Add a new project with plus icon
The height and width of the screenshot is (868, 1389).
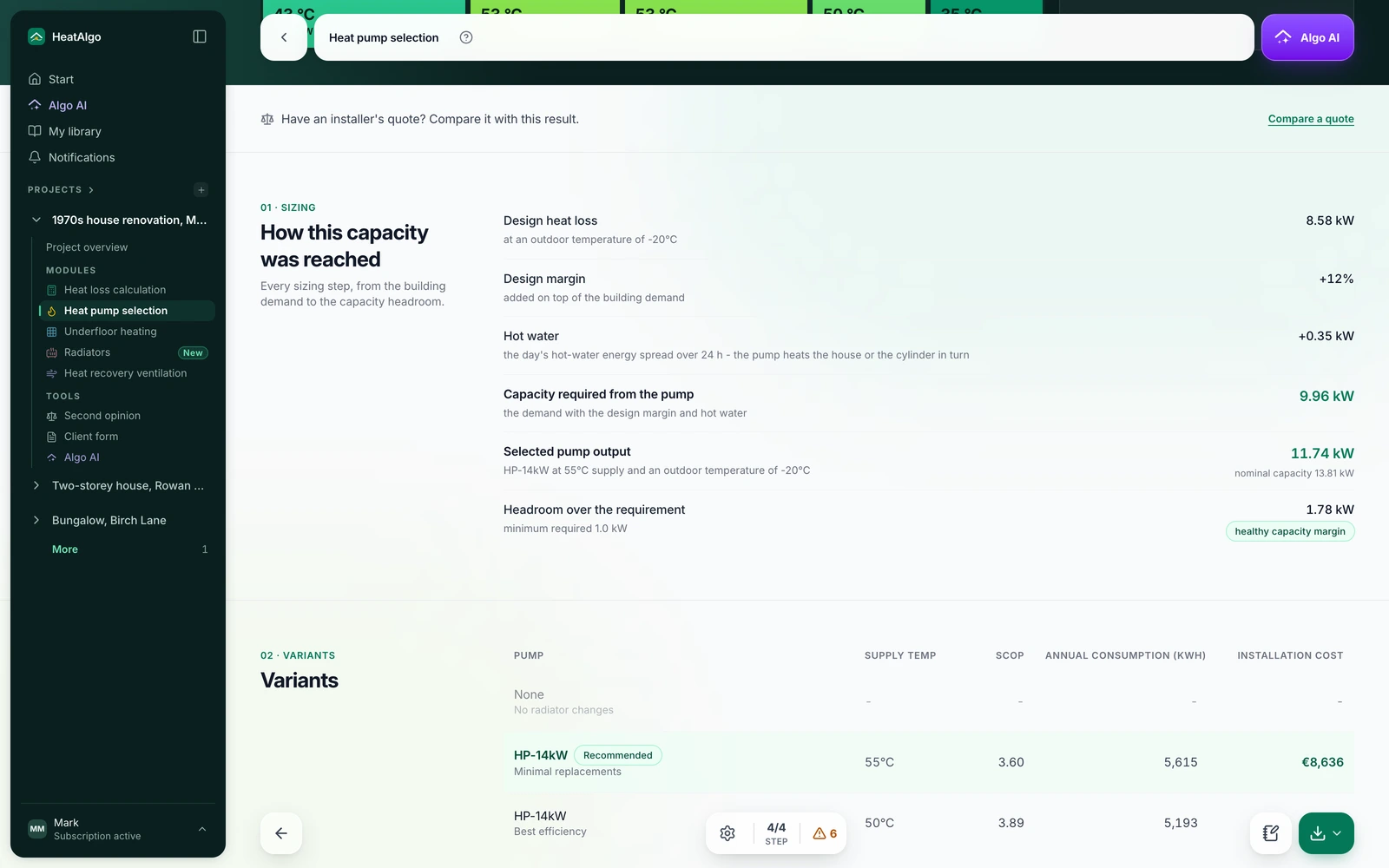[201, 190]
